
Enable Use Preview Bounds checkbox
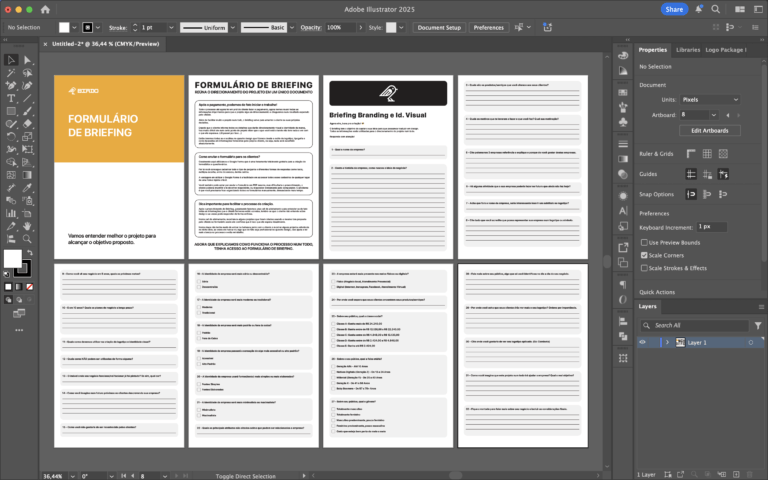pos(643,242)
